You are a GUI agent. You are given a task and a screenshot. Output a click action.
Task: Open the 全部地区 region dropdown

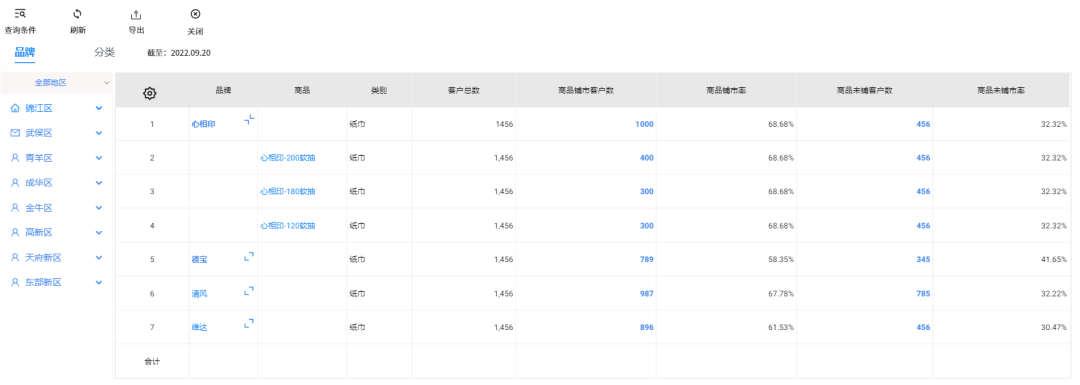click(x=56, y=83)
